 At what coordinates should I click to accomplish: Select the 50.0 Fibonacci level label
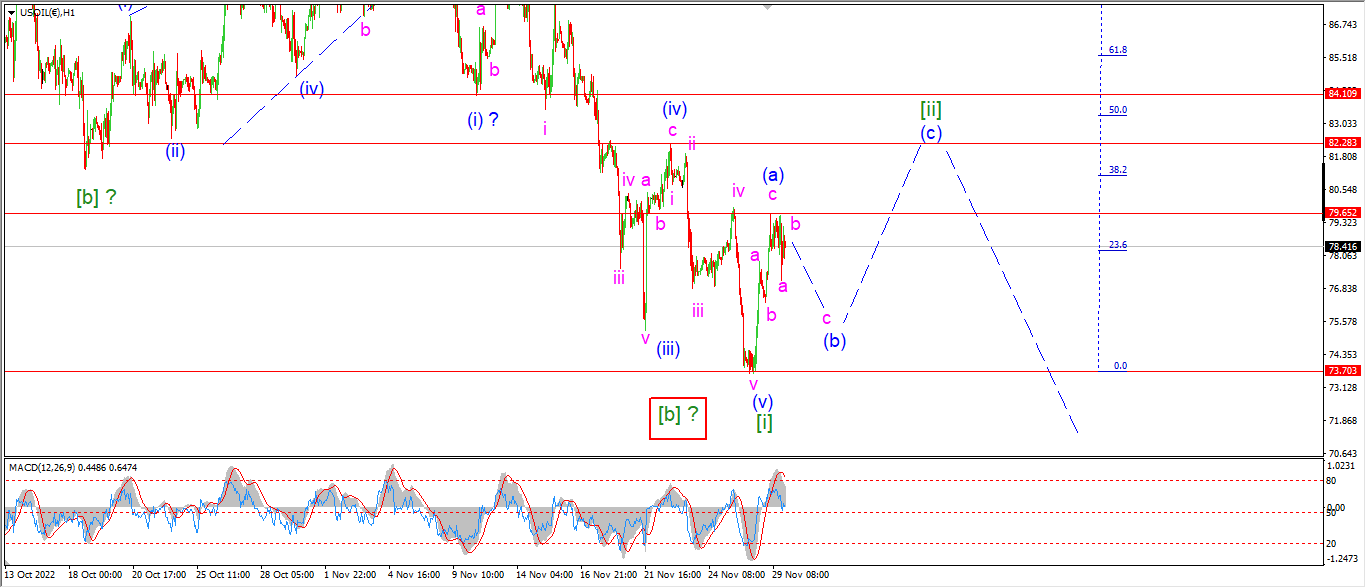[x=1117, y=110]
